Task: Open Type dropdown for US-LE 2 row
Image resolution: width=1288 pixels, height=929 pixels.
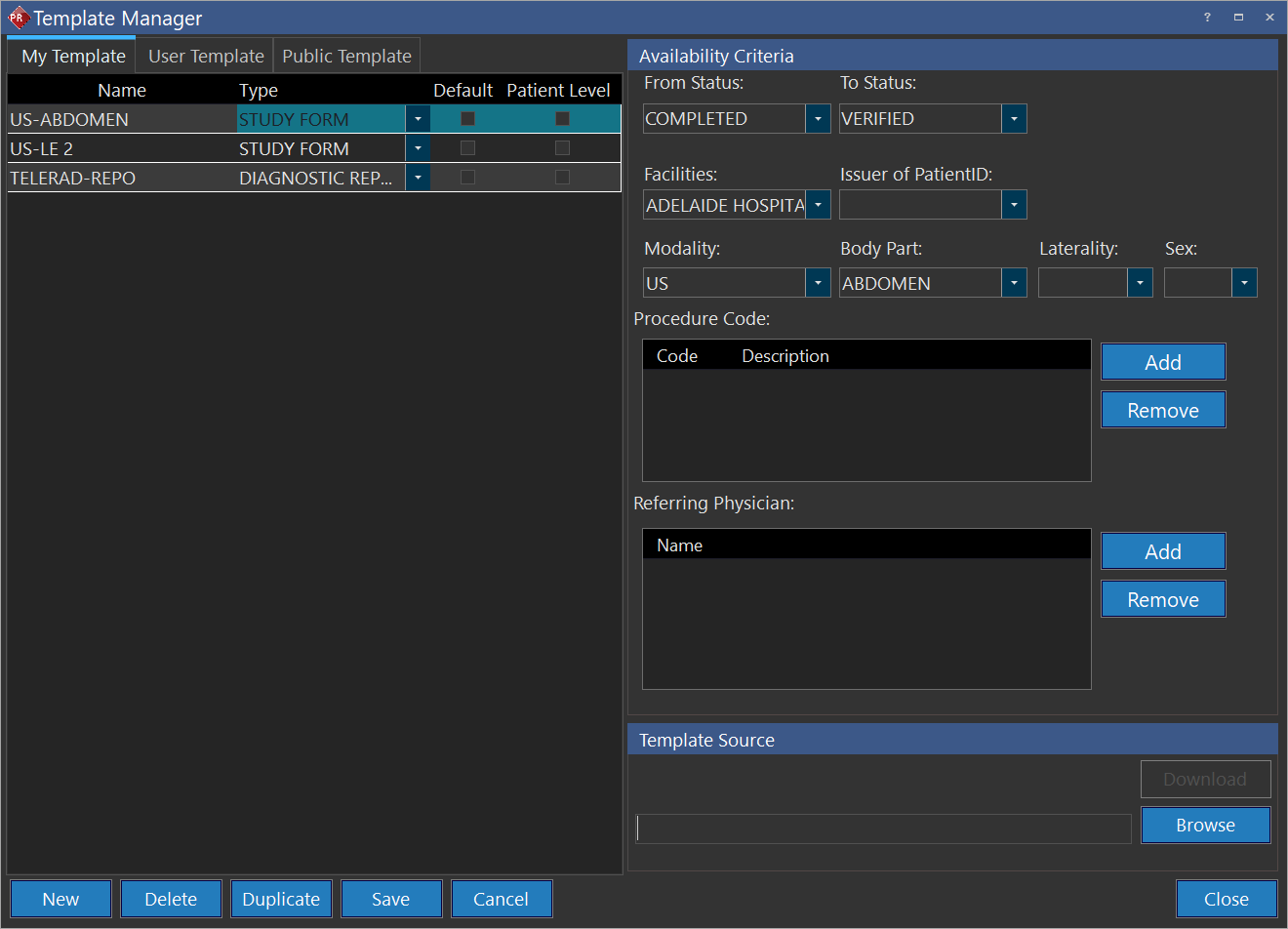Action: pos(418,148)
